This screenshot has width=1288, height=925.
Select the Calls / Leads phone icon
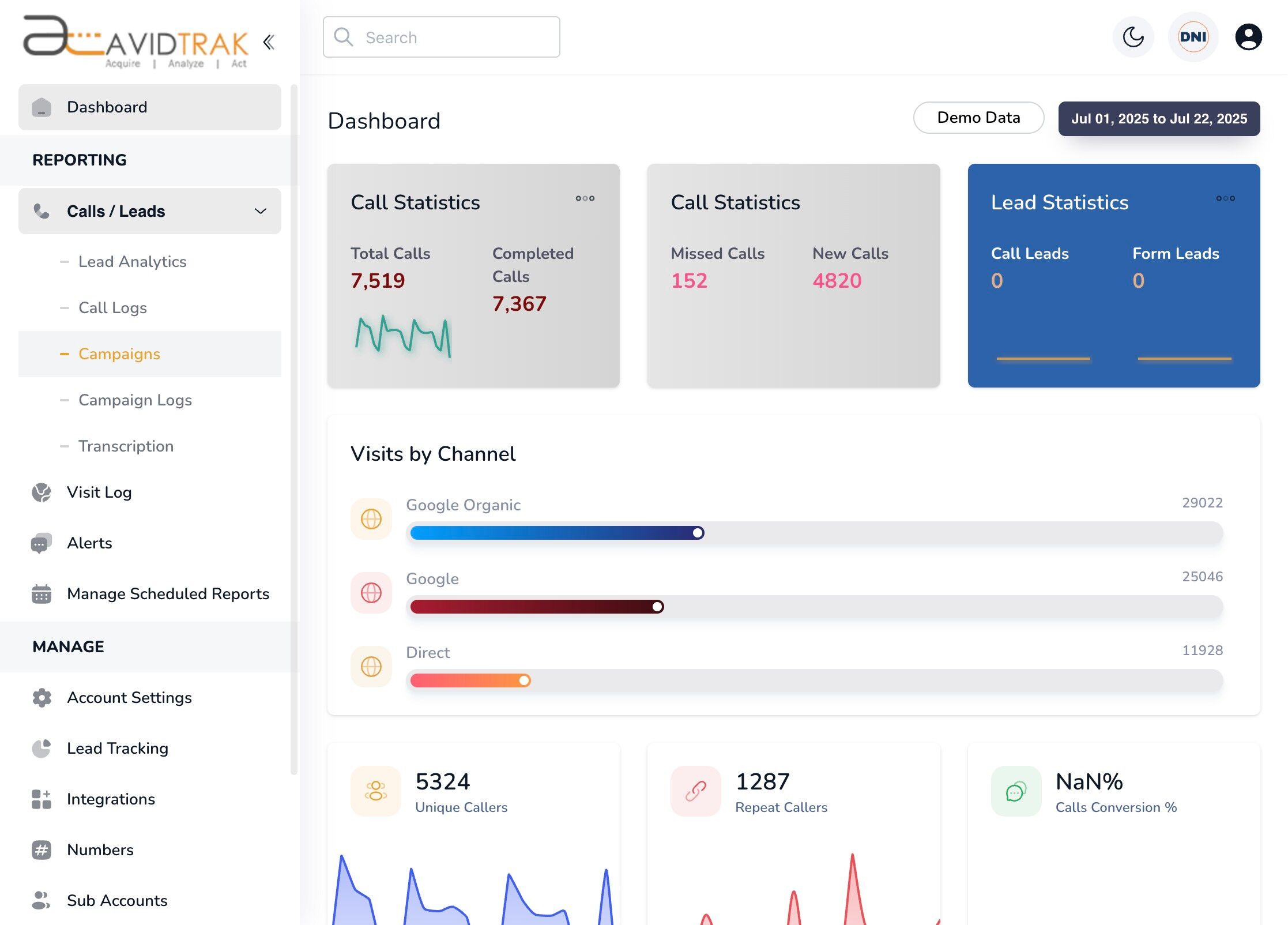(41, 211)
